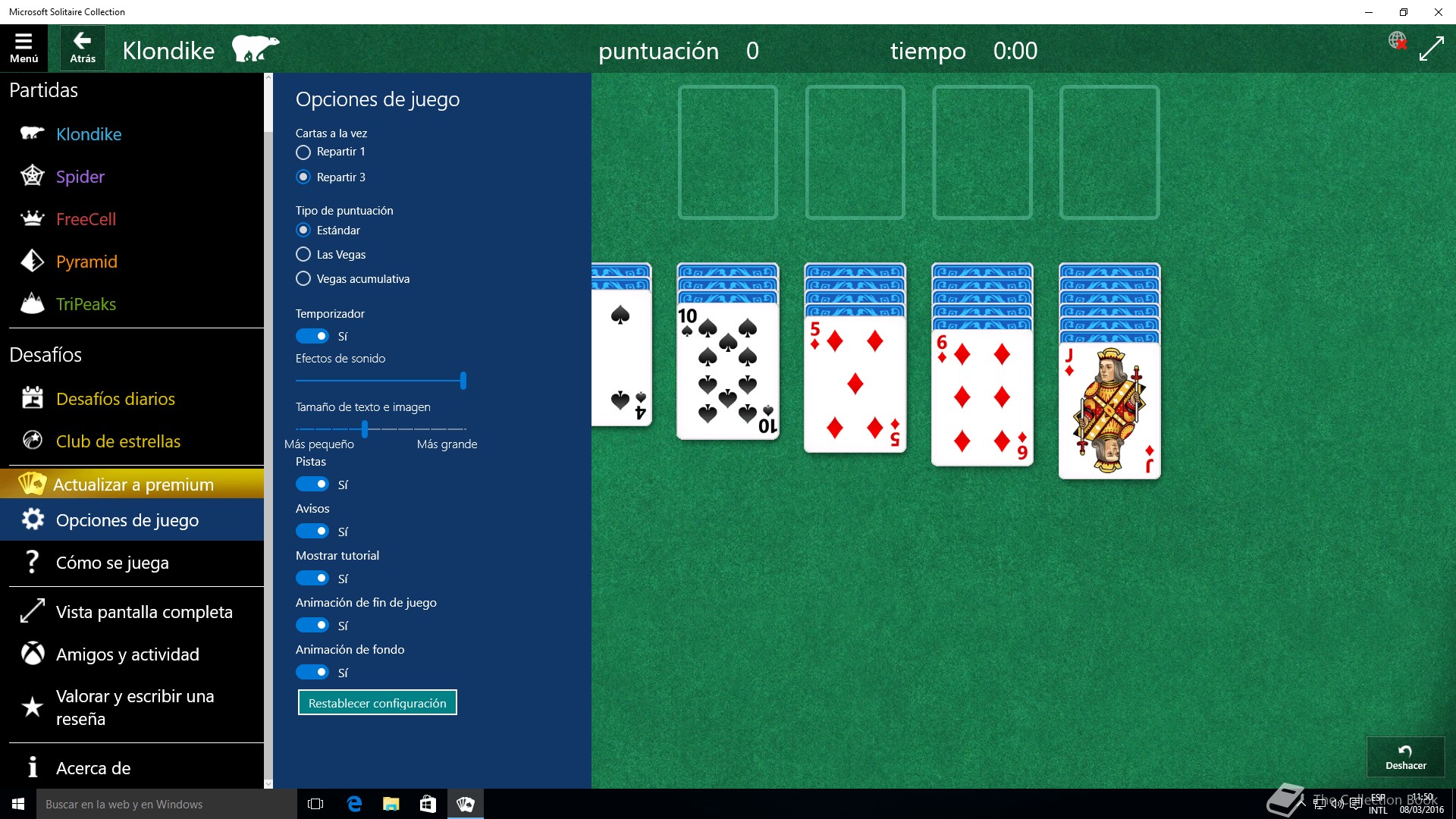Open Cómo se juega help
This screenshot has width=1456, height=819.
pos(132,562)
